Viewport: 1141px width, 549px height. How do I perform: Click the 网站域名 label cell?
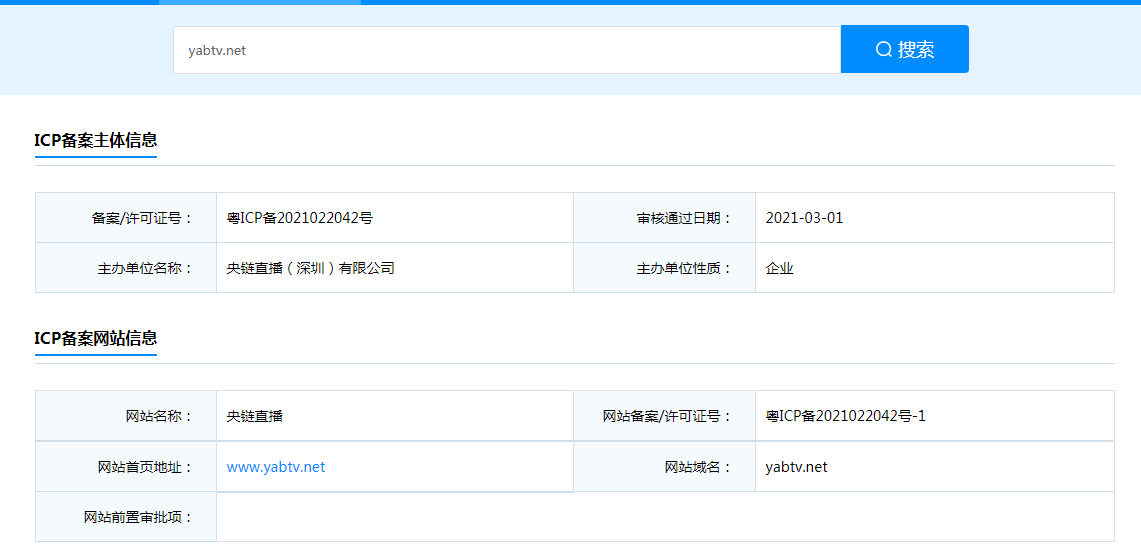[664, 467]
